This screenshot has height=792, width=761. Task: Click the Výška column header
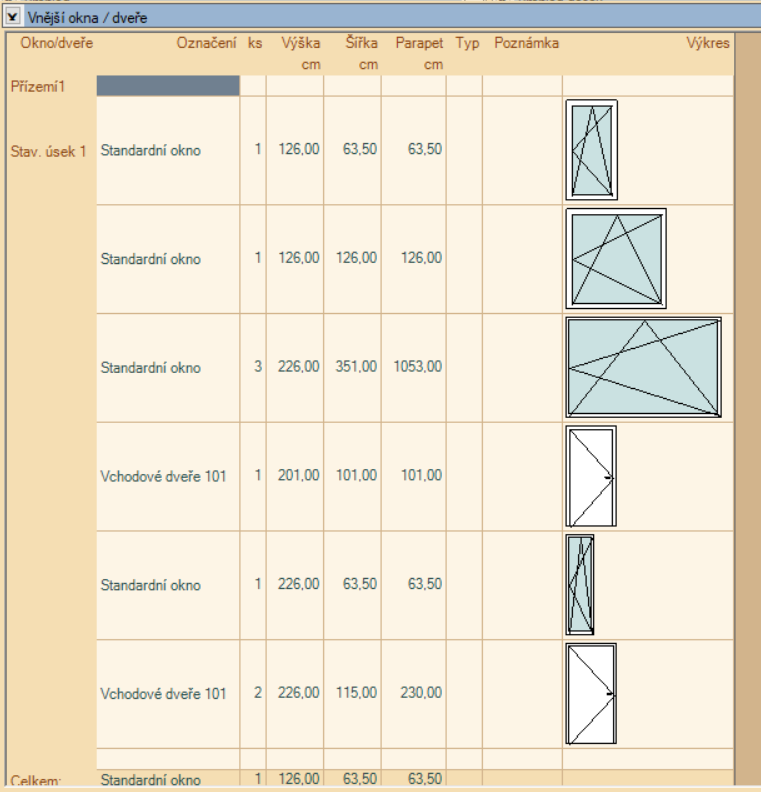[x=300, y=43]
